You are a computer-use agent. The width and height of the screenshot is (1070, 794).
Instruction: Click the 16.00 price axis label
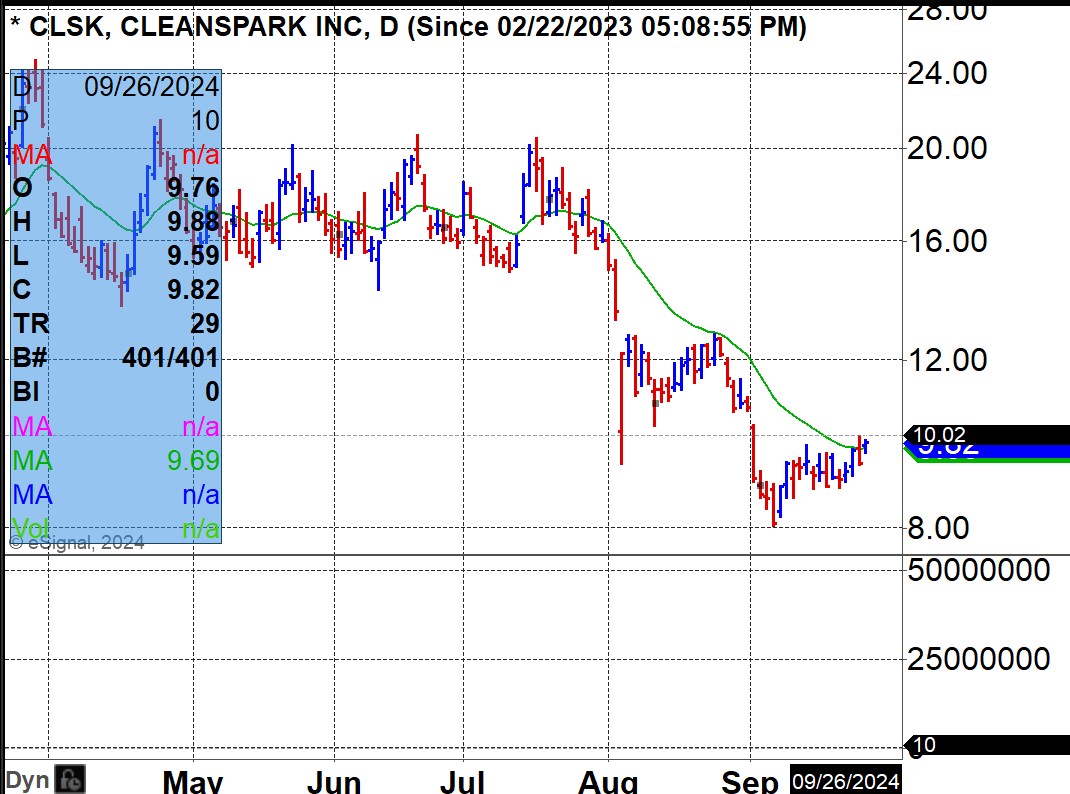point(947,241)
